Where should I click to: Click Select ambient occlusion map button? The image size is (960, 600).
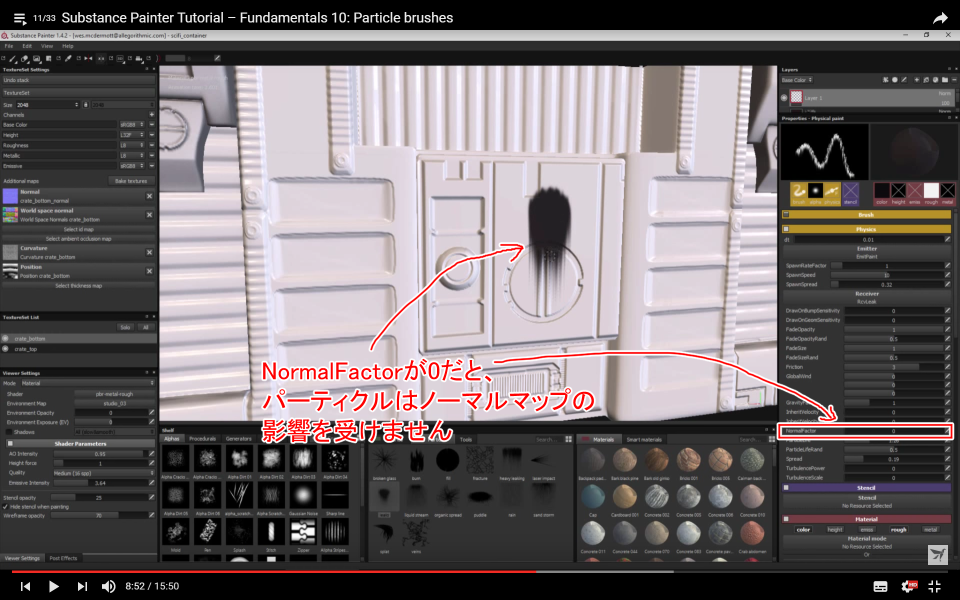click(x=78, y=239)
